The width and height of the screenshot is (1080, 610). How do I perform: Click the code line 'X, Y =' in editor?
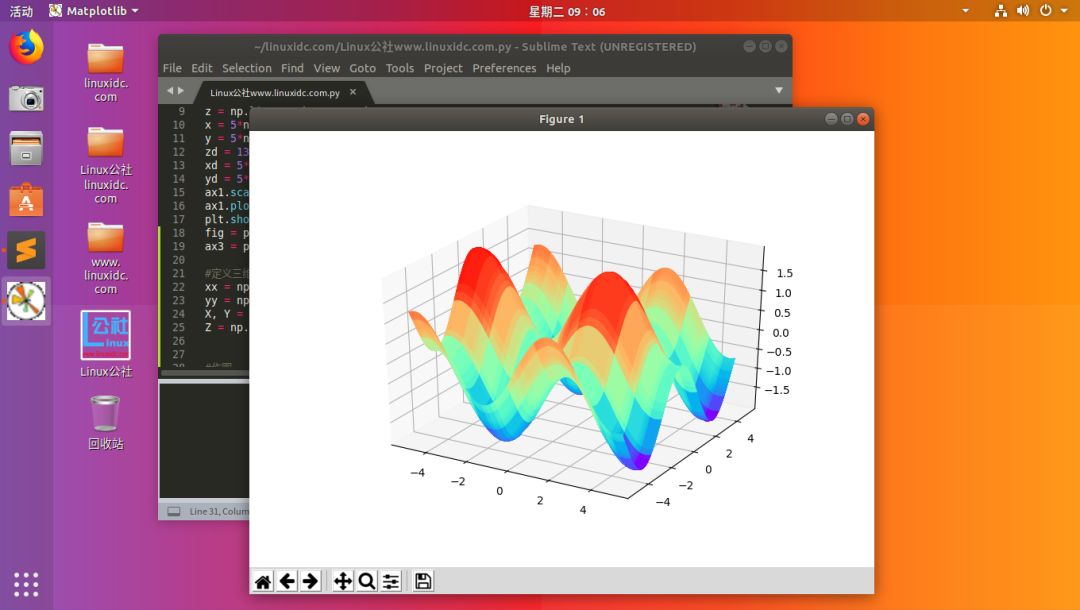tap(225, 313)
